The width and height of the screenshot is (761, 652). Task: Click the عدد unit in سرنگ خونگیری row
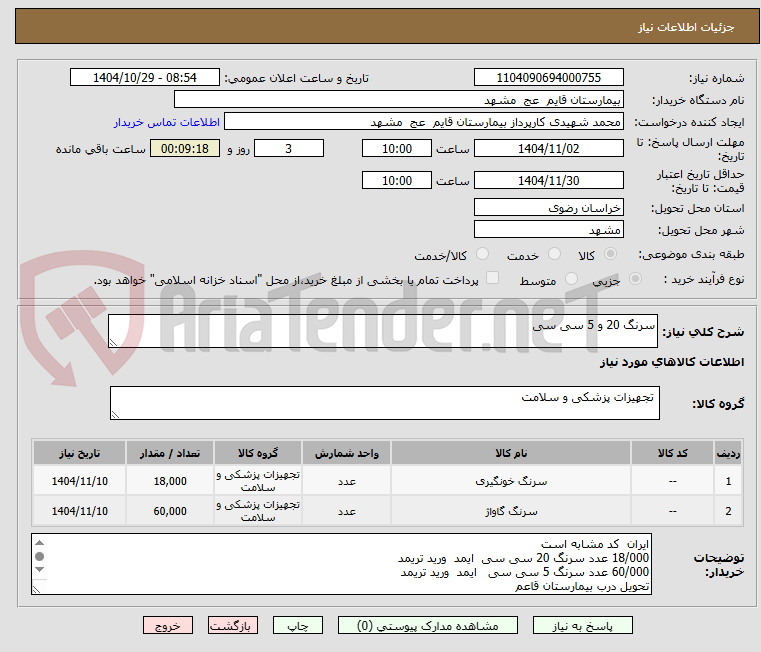coord(347,481)
